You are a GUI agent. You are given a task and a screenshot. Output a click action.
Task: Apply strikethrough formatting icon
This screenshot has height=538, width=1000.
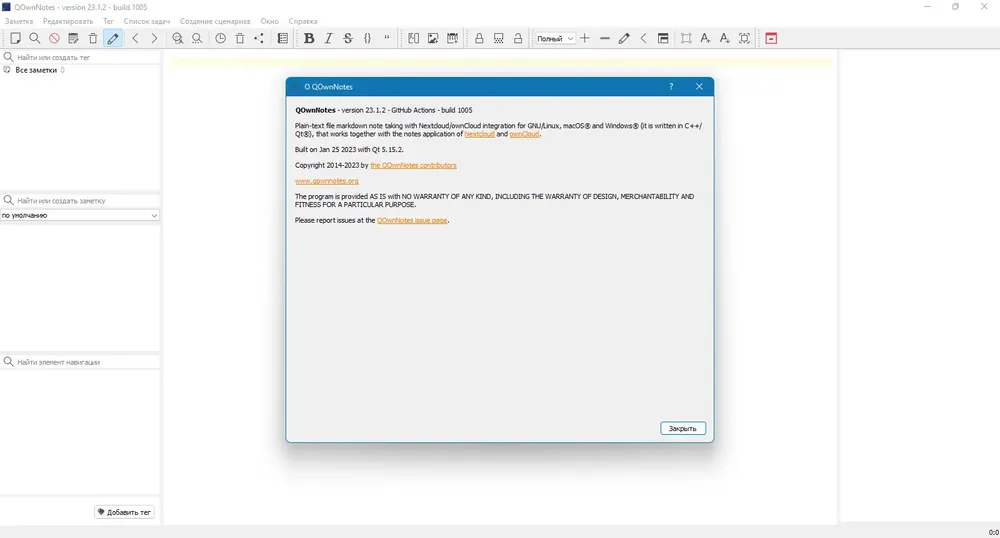(x=348, y=38)
